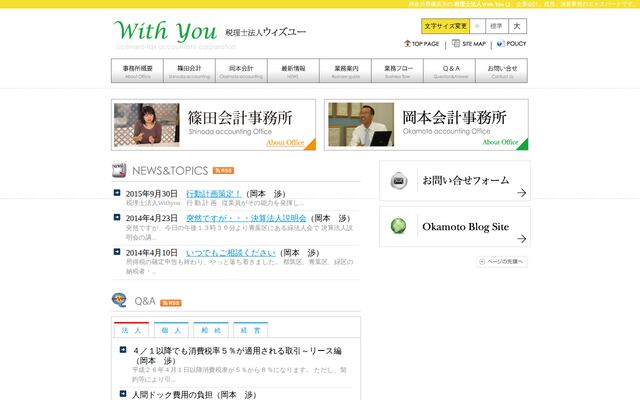This screenshot has height=400, width=640.
Task: Open いつでもご相談ください news link
Action: pos(231,253)
